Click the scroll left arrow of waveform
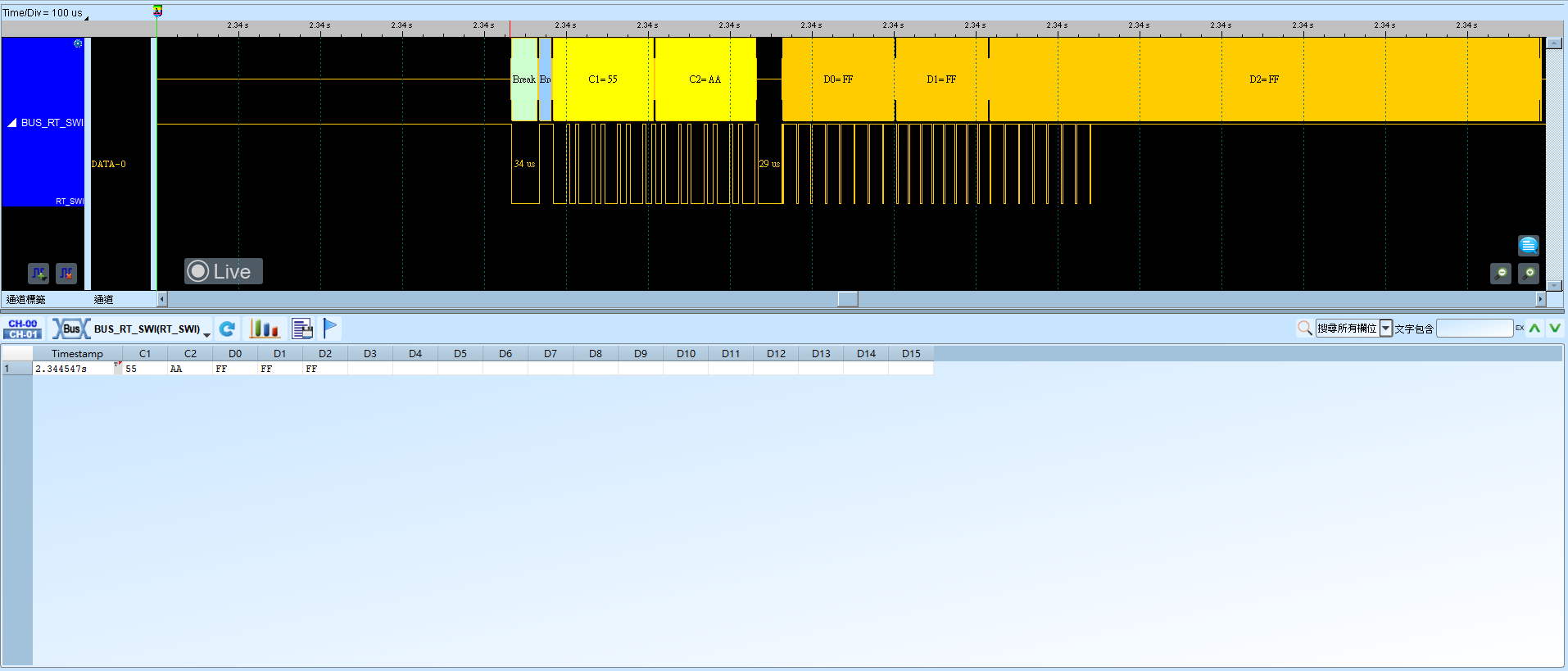 (x=161, y=299)
